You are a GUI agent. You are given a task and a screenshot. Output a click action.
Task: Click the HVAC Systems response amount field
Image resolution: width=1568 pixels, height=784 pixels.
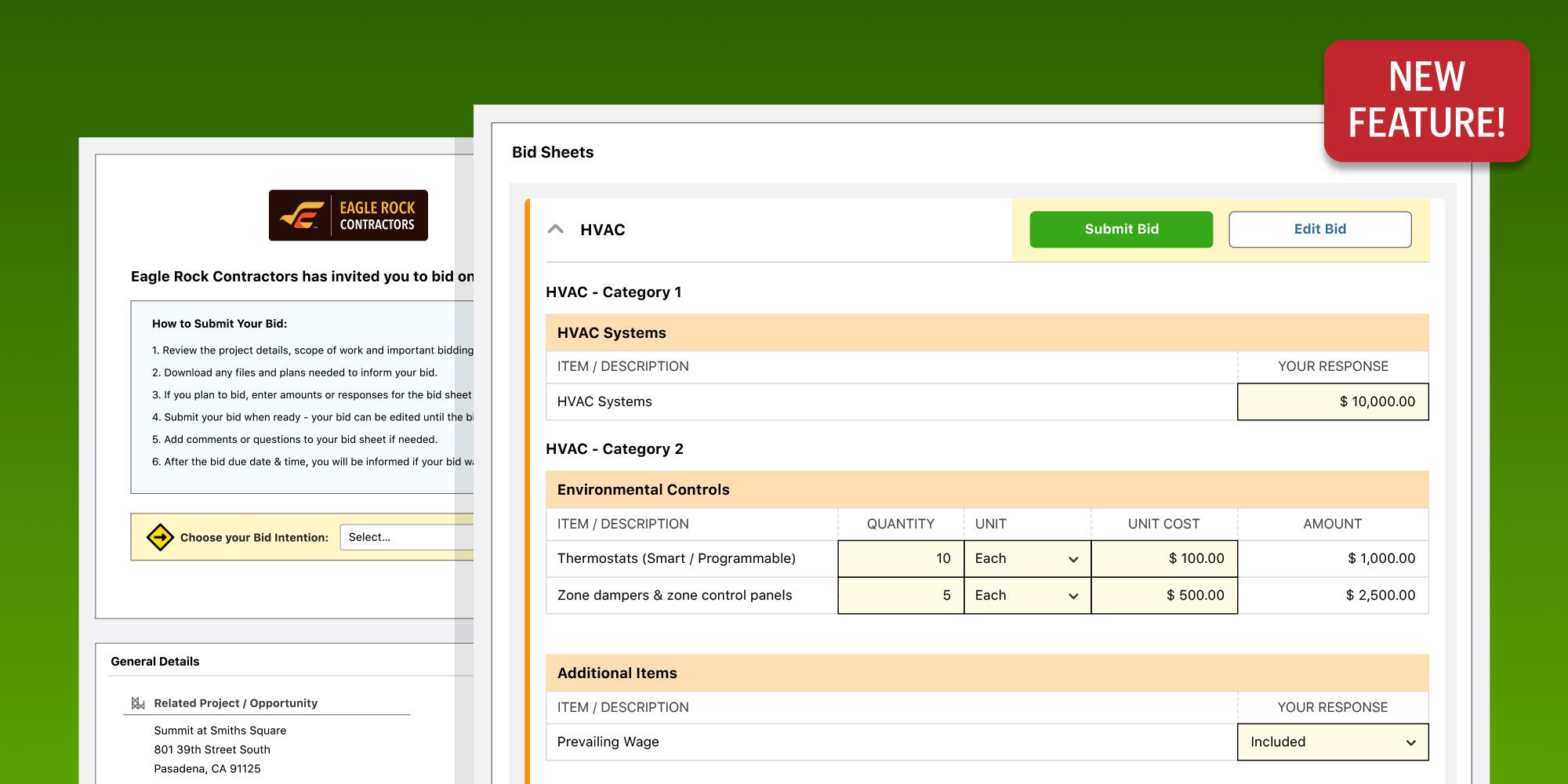(x=1332, y=401)
